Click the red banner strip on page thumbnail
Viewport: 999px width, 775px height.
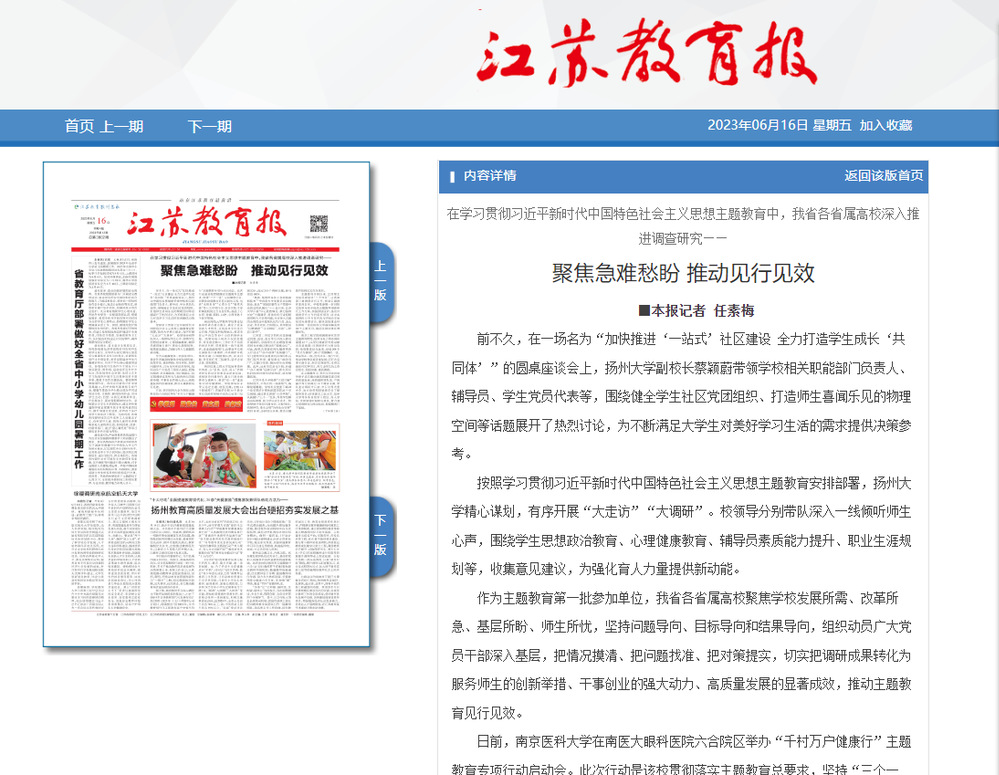click(244, 406)
